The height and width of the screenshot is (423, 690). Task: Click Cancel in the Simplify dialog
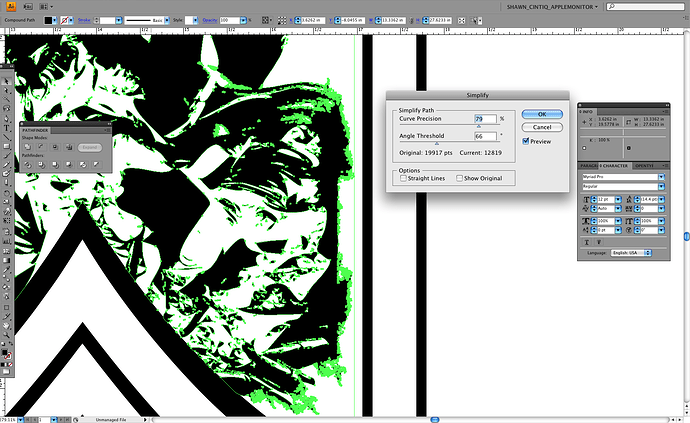pos(542,127)
